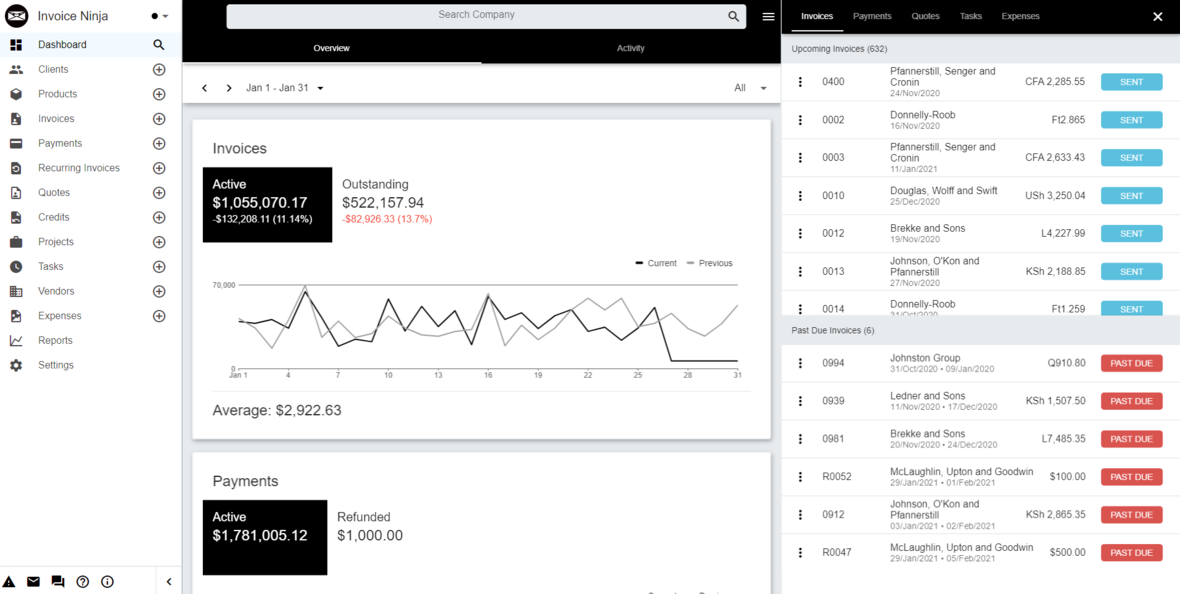Add a new client with plus icon
This screenshot has height=594, width=1180.
(159, 69)
